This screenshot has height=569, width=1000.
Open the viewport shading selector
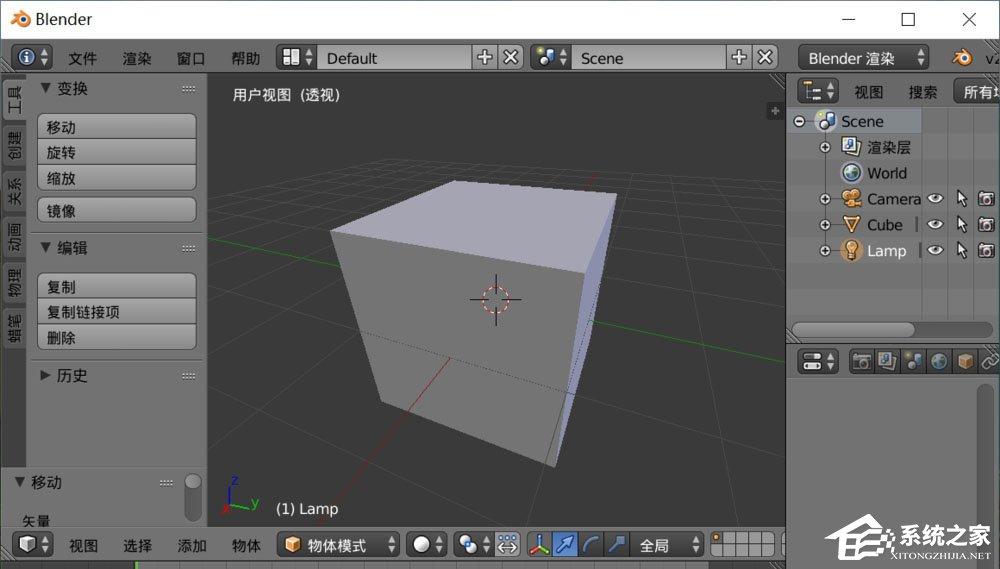click(427, 545)
